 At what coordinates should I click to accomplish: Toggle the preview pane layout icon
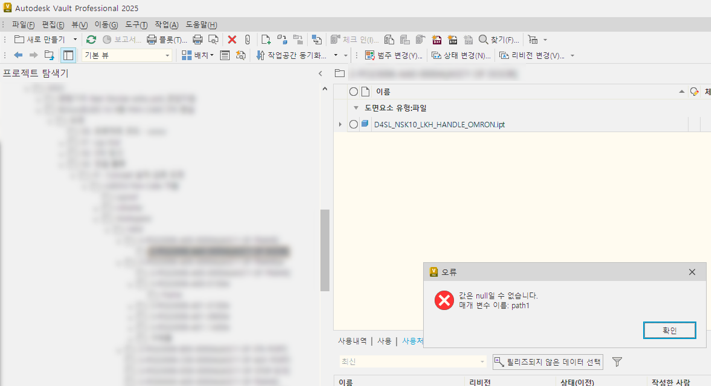click(x=68, y=55)
